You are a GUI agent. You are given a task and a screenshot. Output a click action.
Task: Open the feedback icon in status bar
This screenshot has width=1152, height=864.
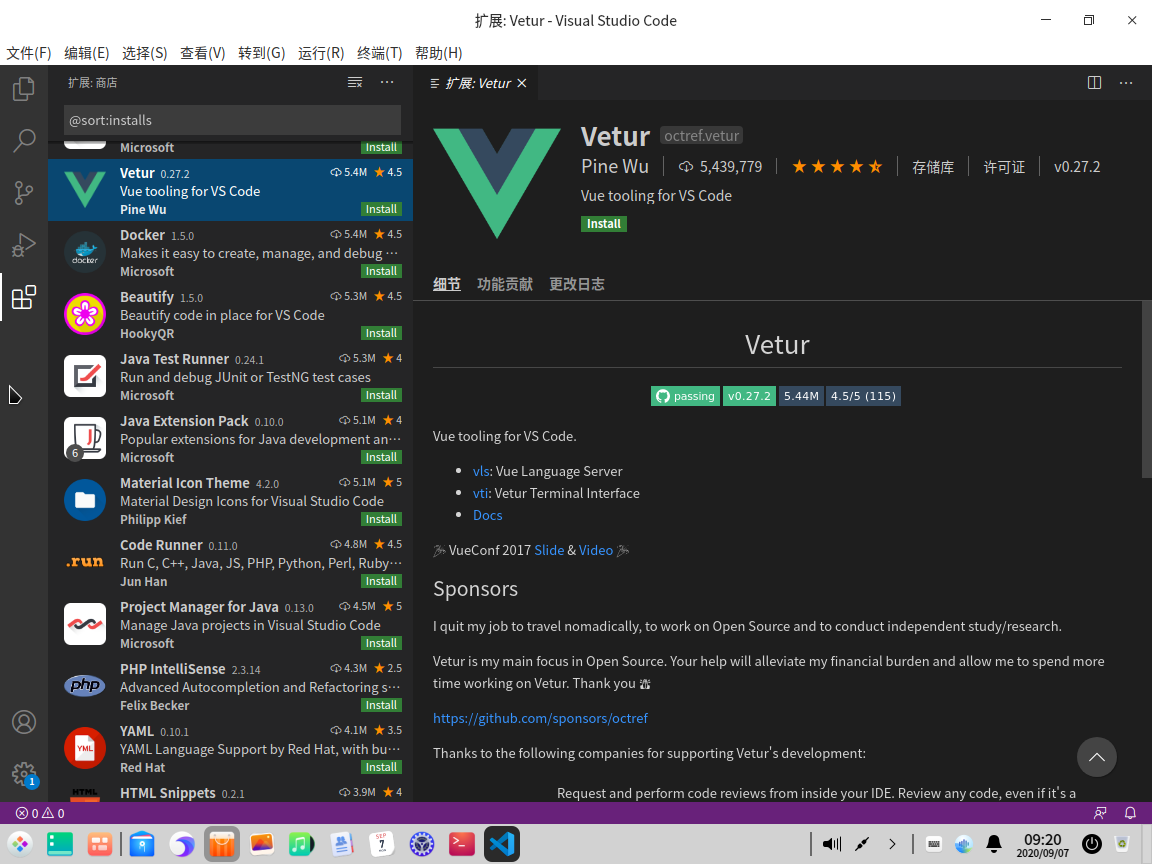(1100, 813)
